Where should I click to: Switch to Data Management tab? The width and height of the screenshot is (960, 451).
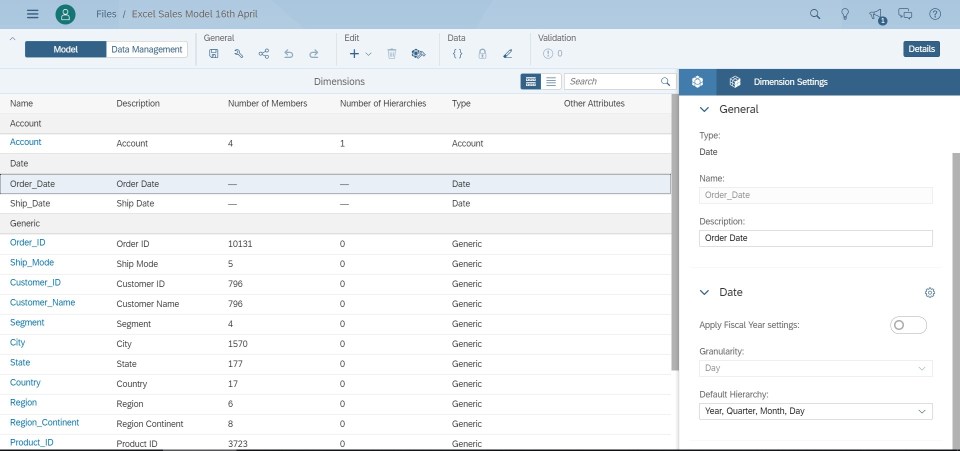click(147, 49)
